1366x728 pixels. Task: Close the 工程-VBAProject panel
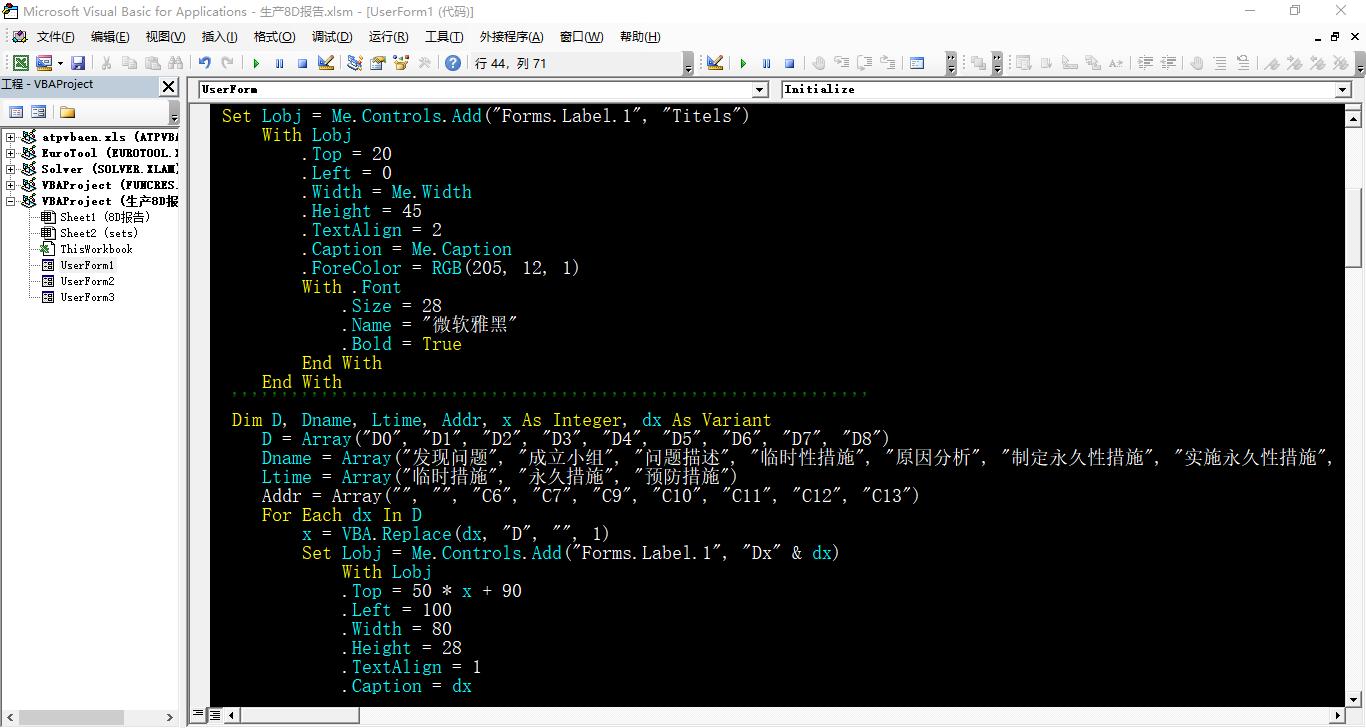coord(168,86)
